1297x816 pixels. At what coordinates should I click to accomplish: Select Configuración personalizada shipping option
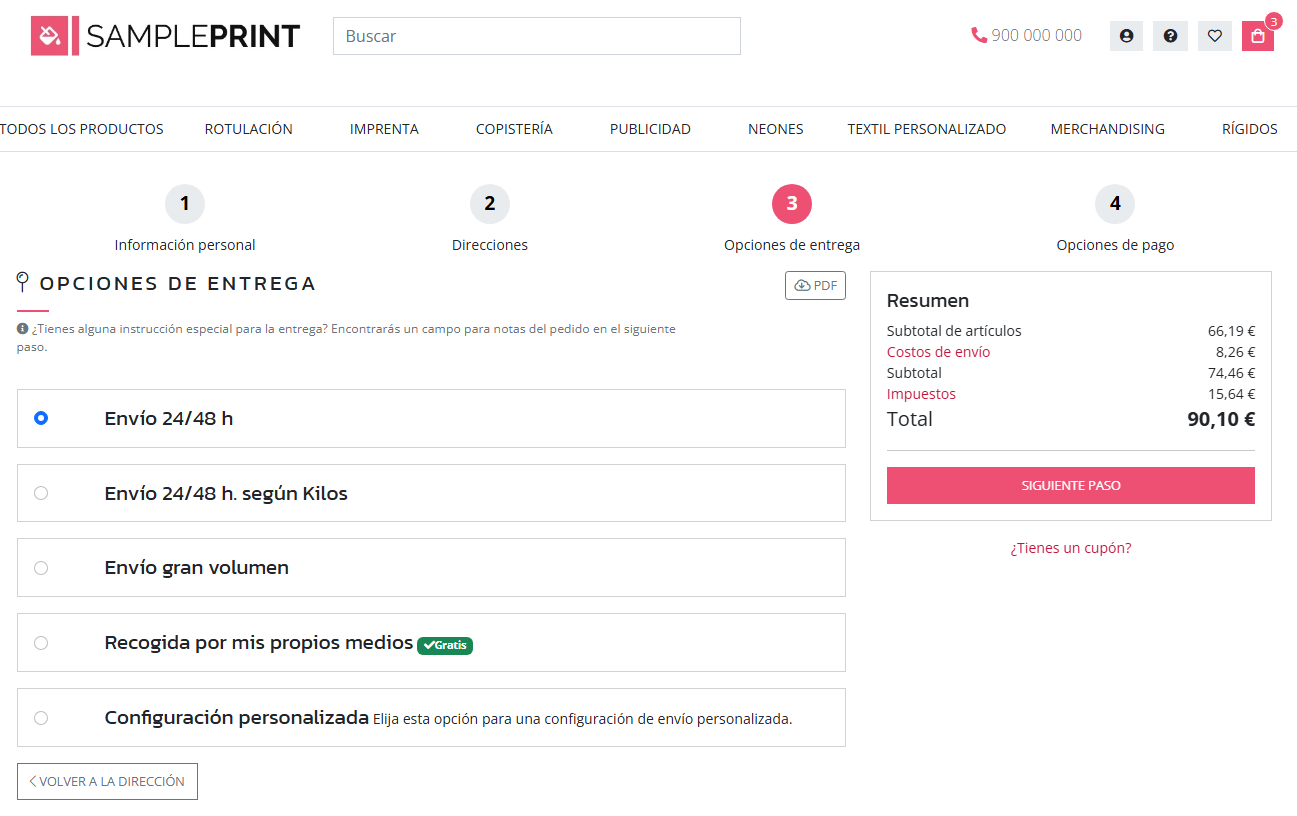pos(41,718)
